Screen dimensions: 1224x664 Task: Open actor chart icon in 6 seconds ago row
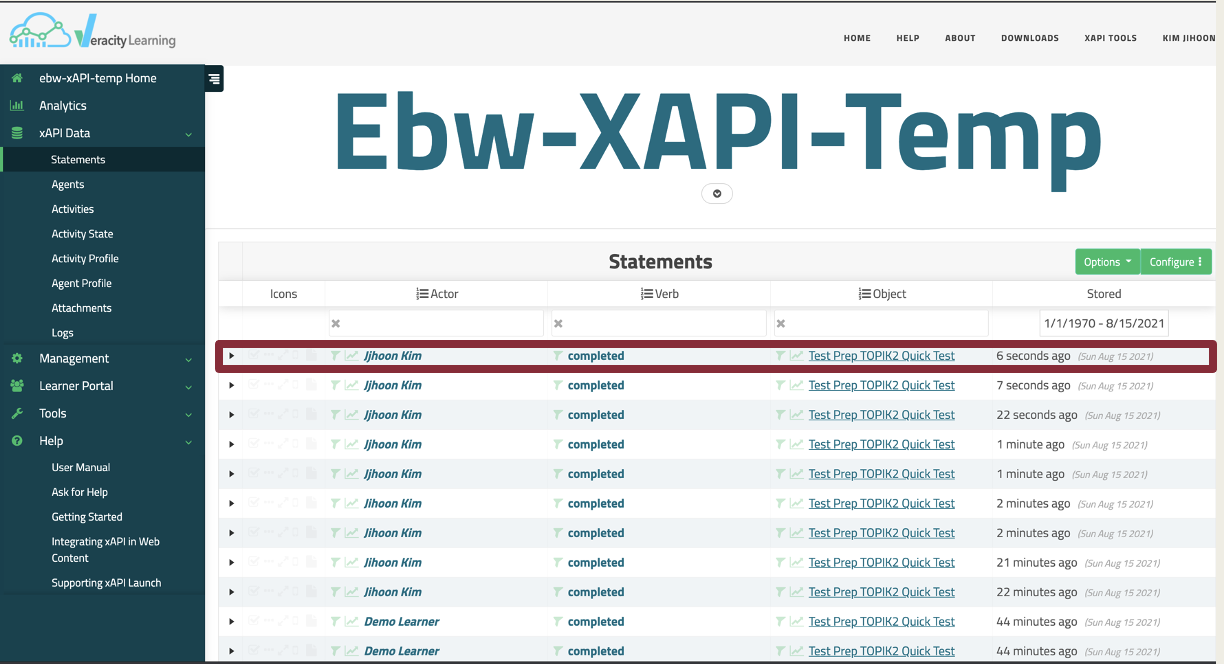click(352, 356)
